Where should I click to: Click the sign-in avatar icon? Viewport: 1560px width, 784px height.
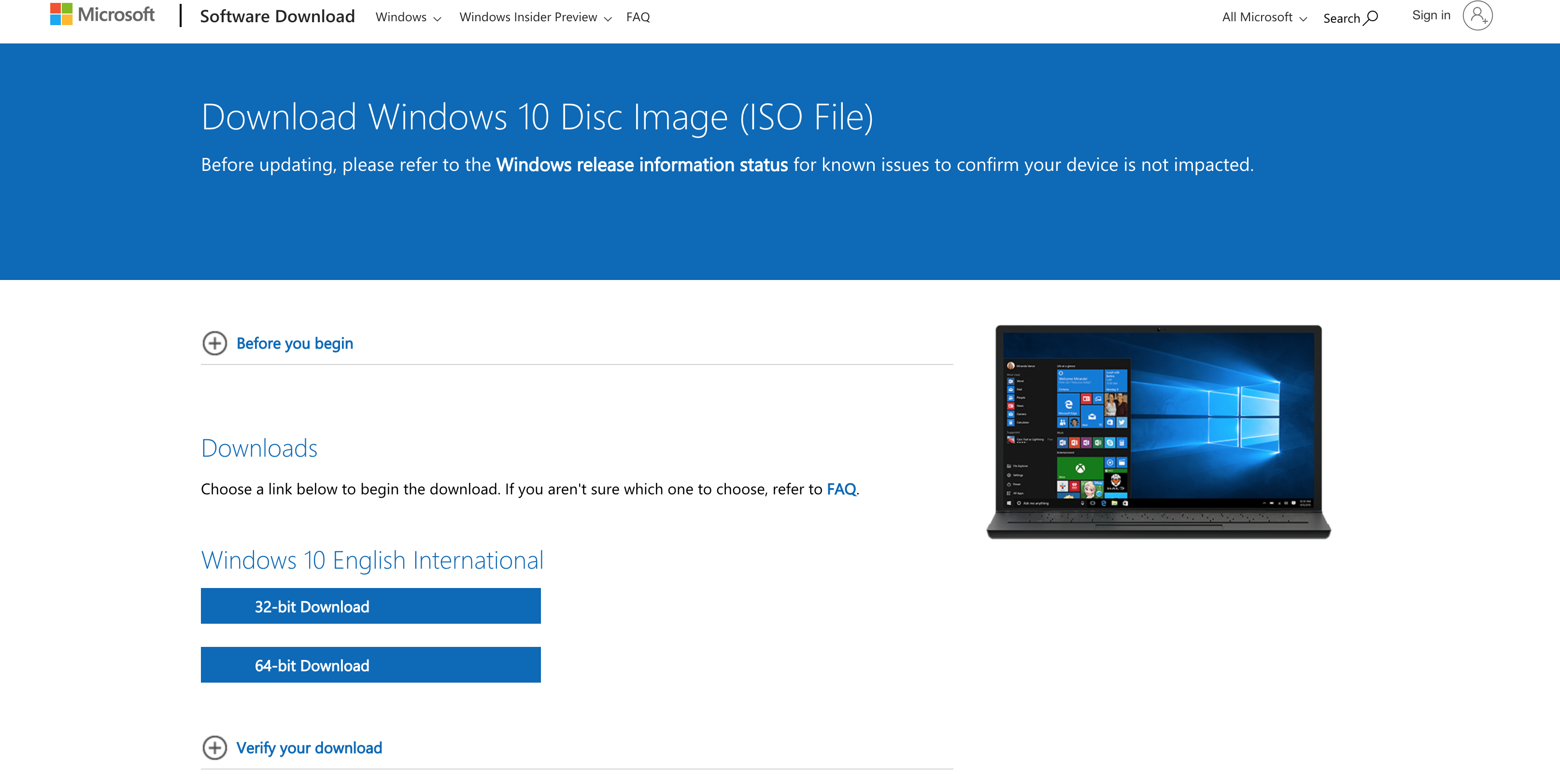tap(1477, 15)
